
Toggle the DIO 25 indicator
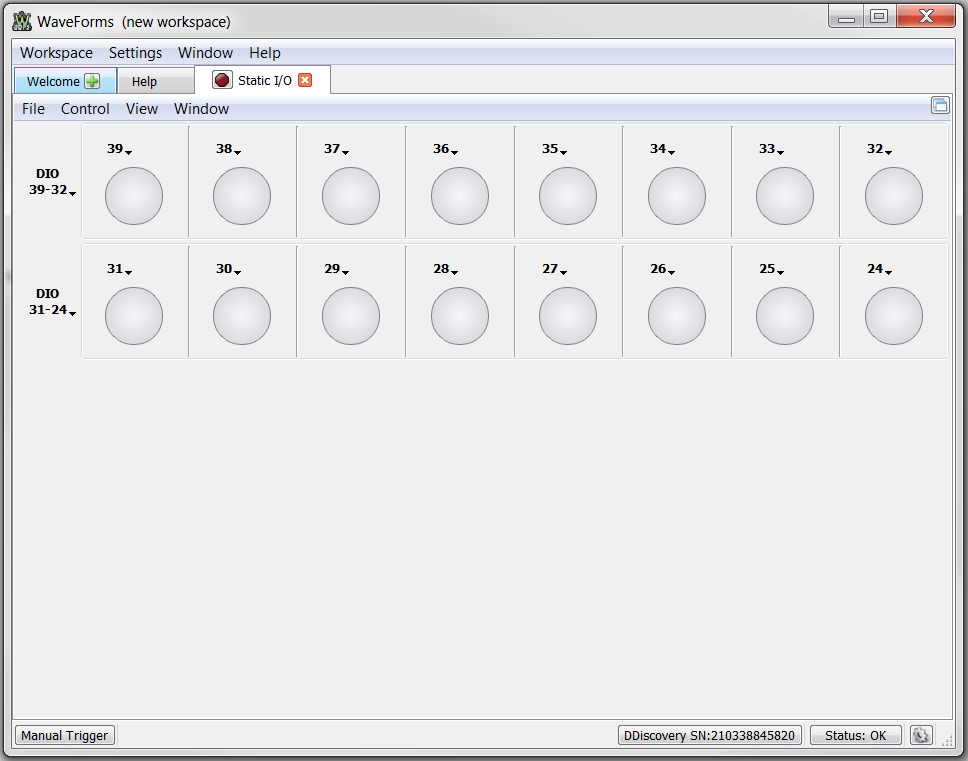coord(785,316)
